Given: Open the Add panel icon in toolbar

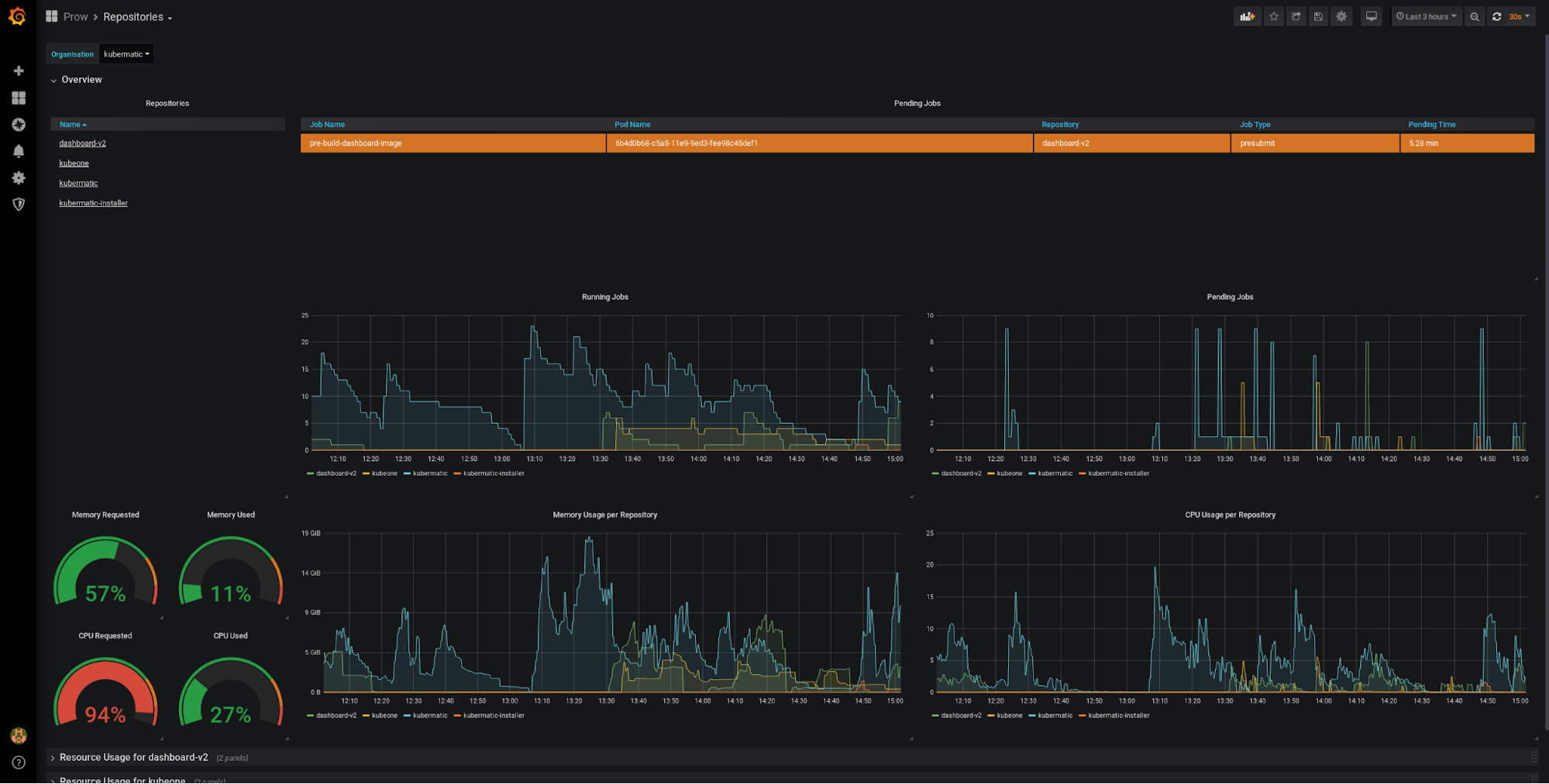Looking at the screenshot, I should [1248, 15].
